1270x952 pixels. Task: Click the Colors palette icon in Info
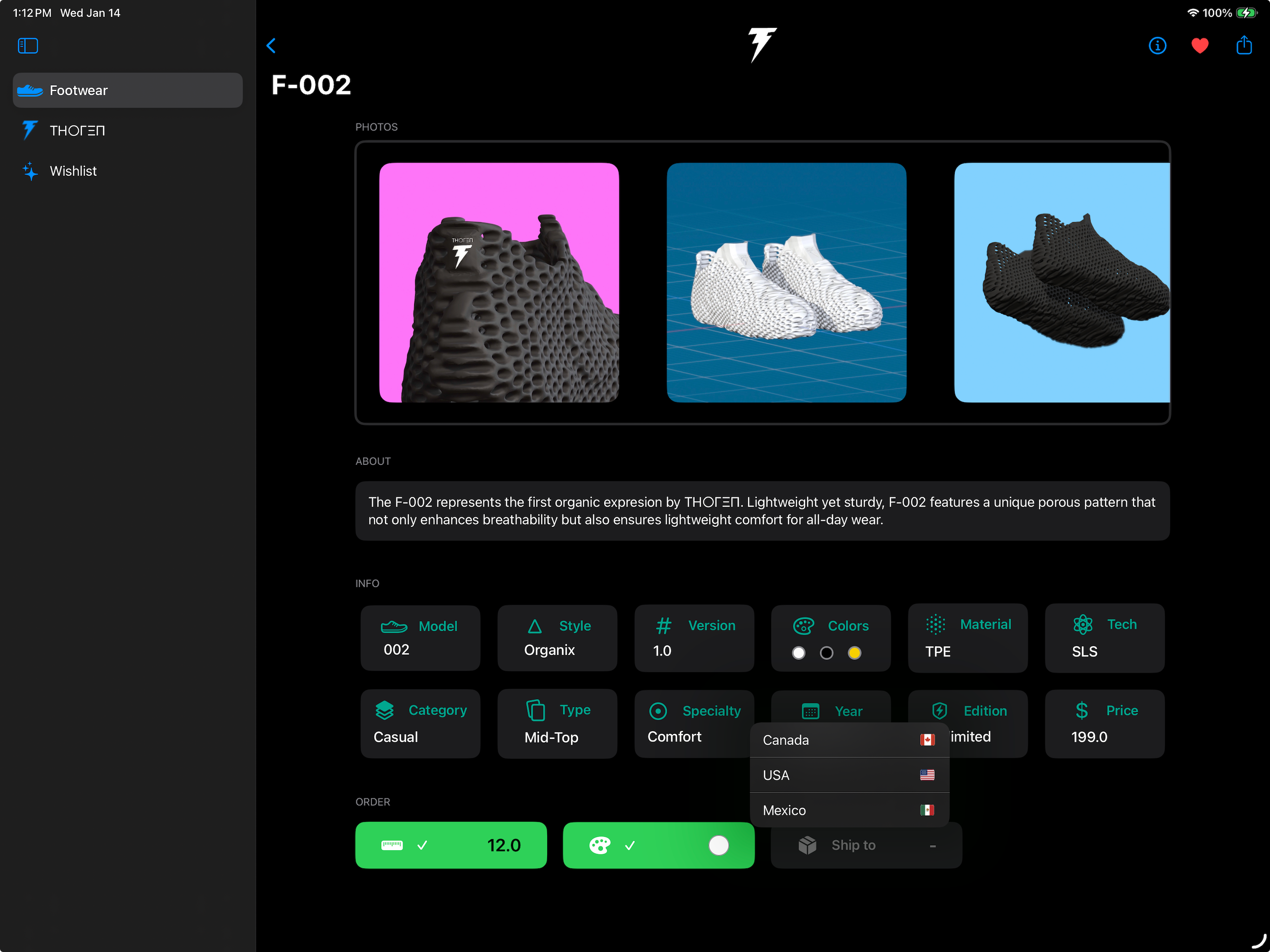pyautogui.click(x=803, y=626)
